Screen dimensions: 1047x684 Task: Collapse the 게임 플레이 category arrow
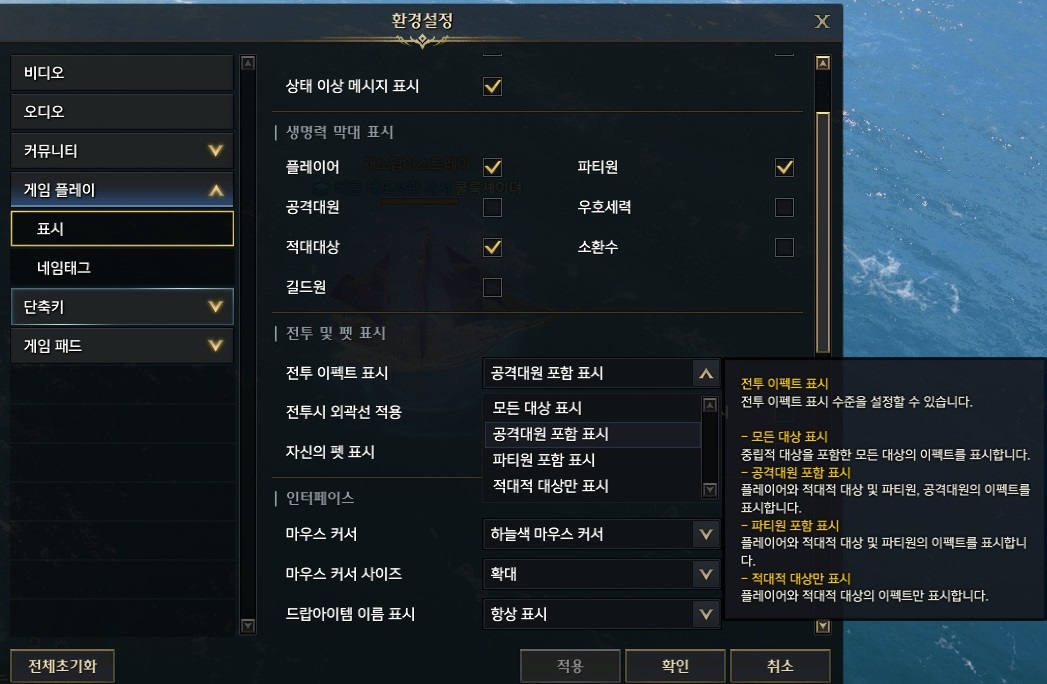[x=216, y=190]
